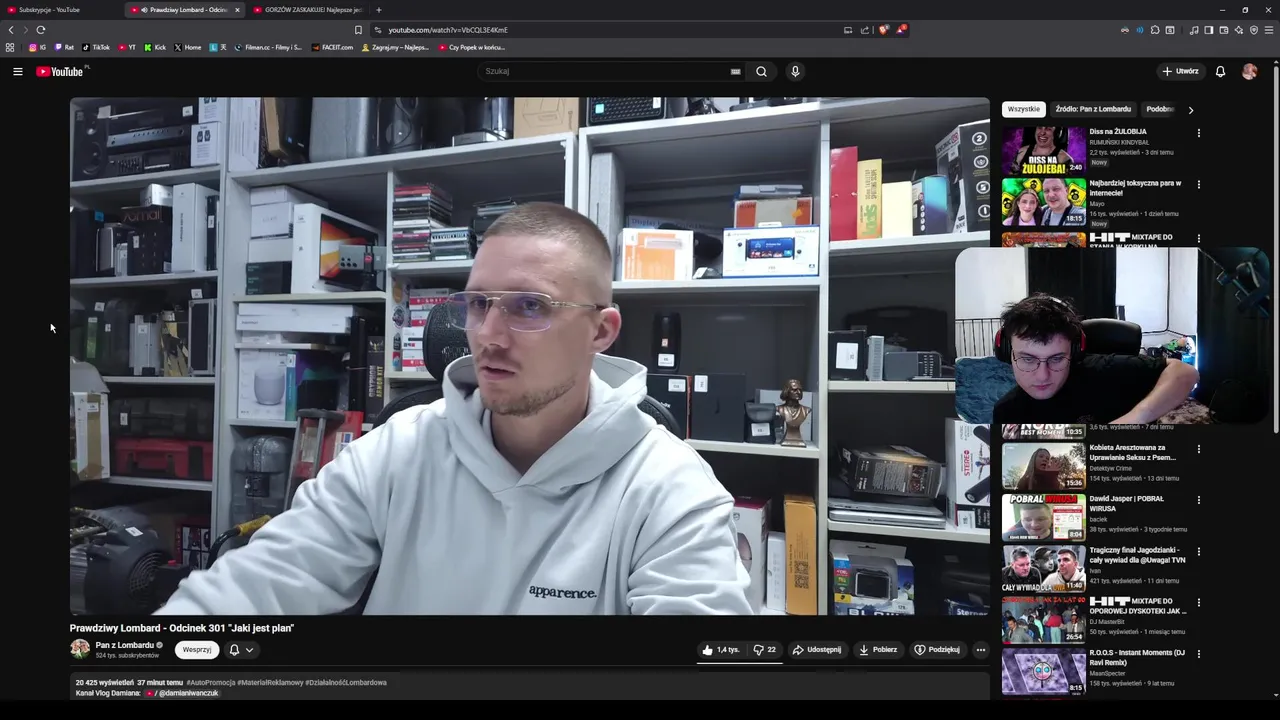This screenshot has height=720, width=1280.
Task: Open options for Diss na ŻULOBIJA video
Action: click(1198, 133)
